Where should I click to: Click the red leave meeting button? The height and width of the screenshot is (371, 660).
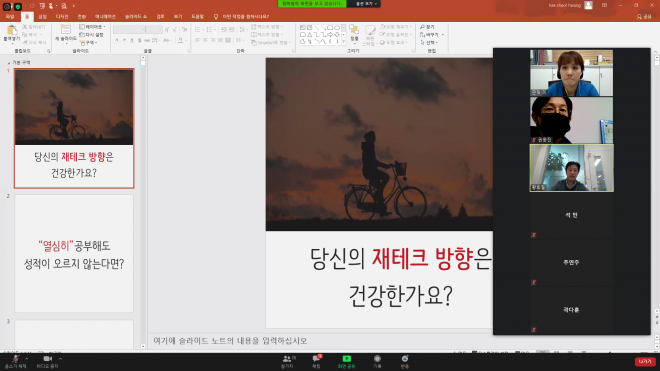[x=645, y=361]
